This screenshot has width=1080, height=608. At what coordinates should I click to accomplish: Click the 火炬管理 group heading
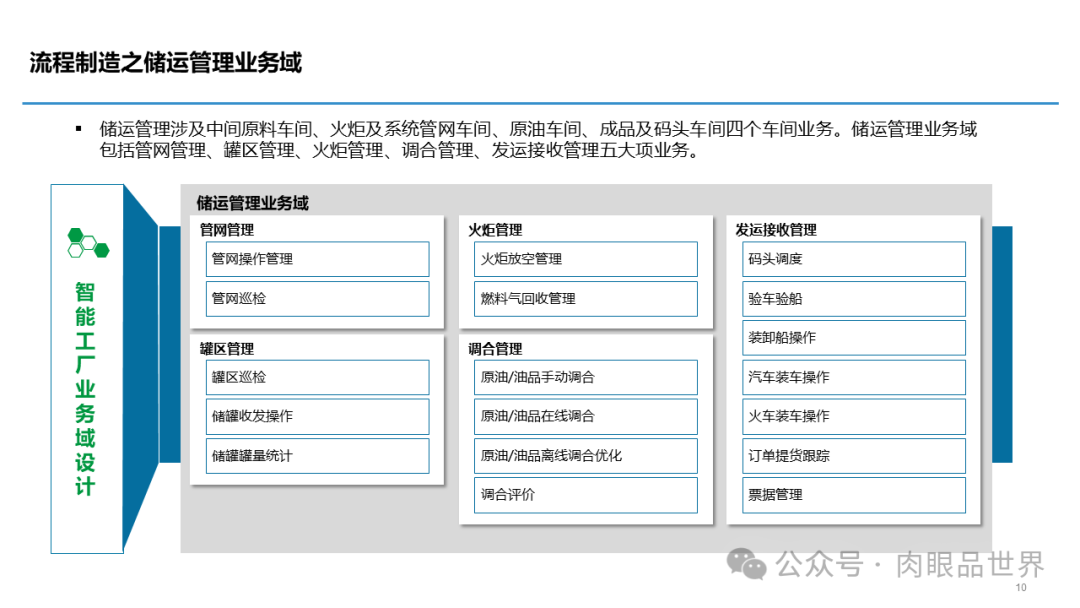[x=495, y=230]
